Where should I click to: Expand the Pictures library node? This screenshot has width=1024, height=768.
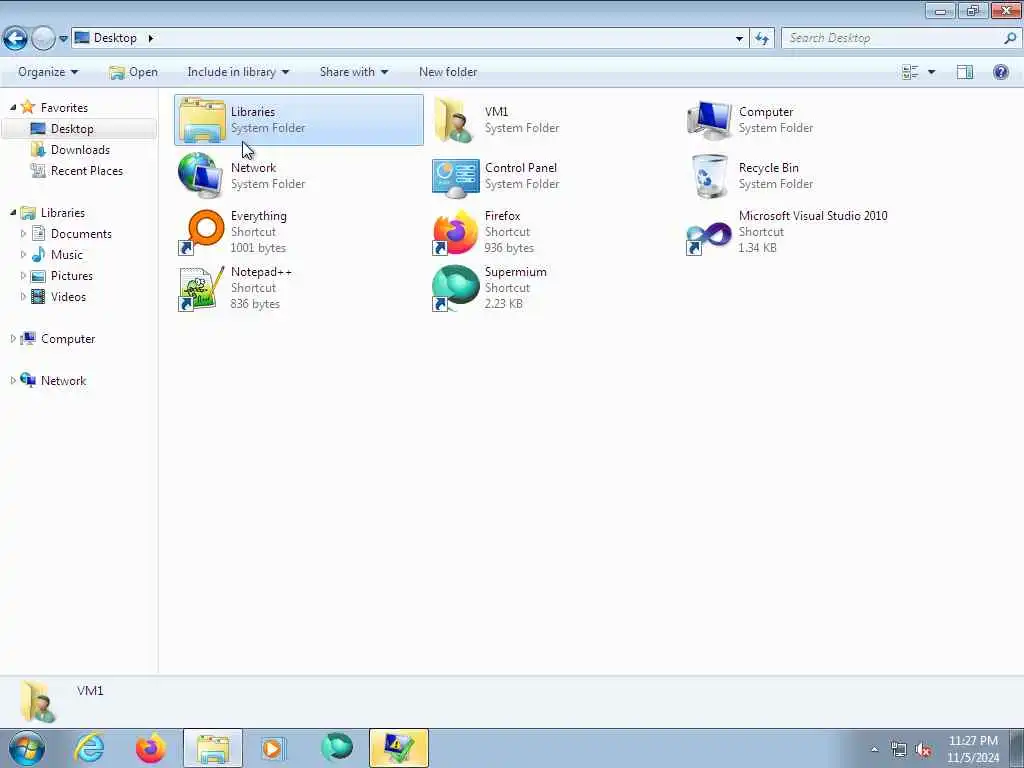coord(24,276)
